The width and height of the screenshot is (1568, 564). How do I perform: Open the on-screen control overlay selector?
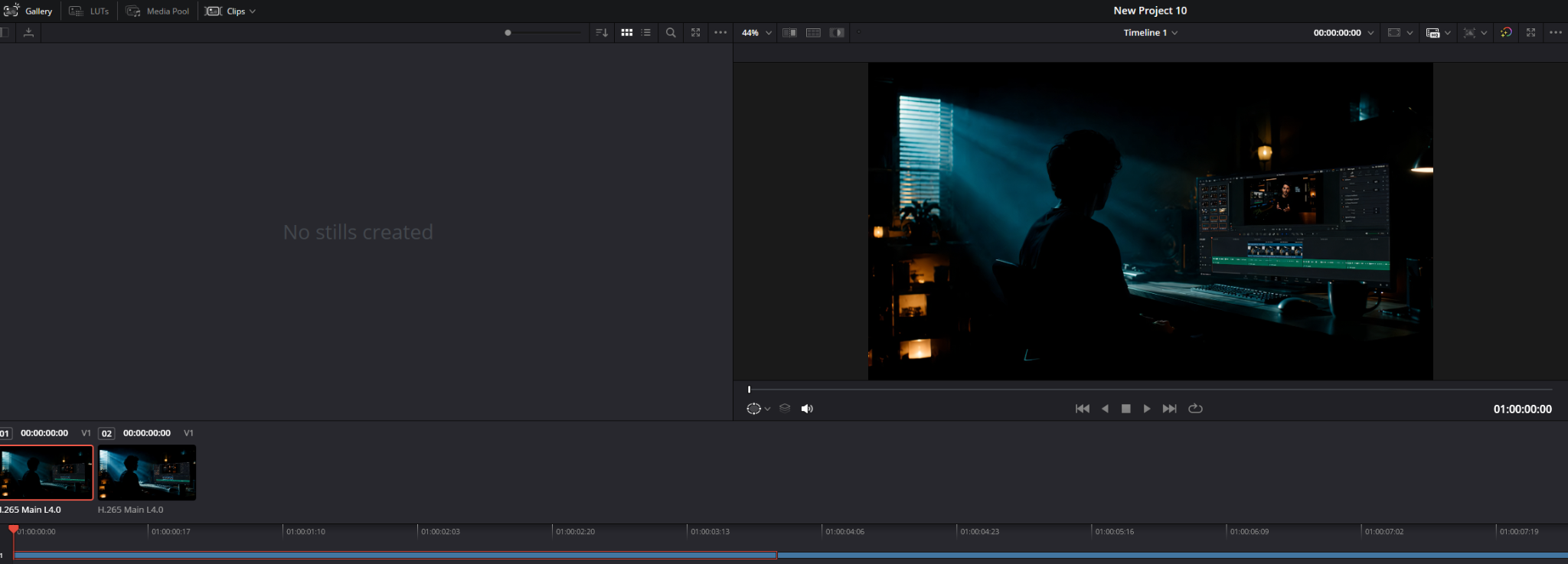click(758, 409)
